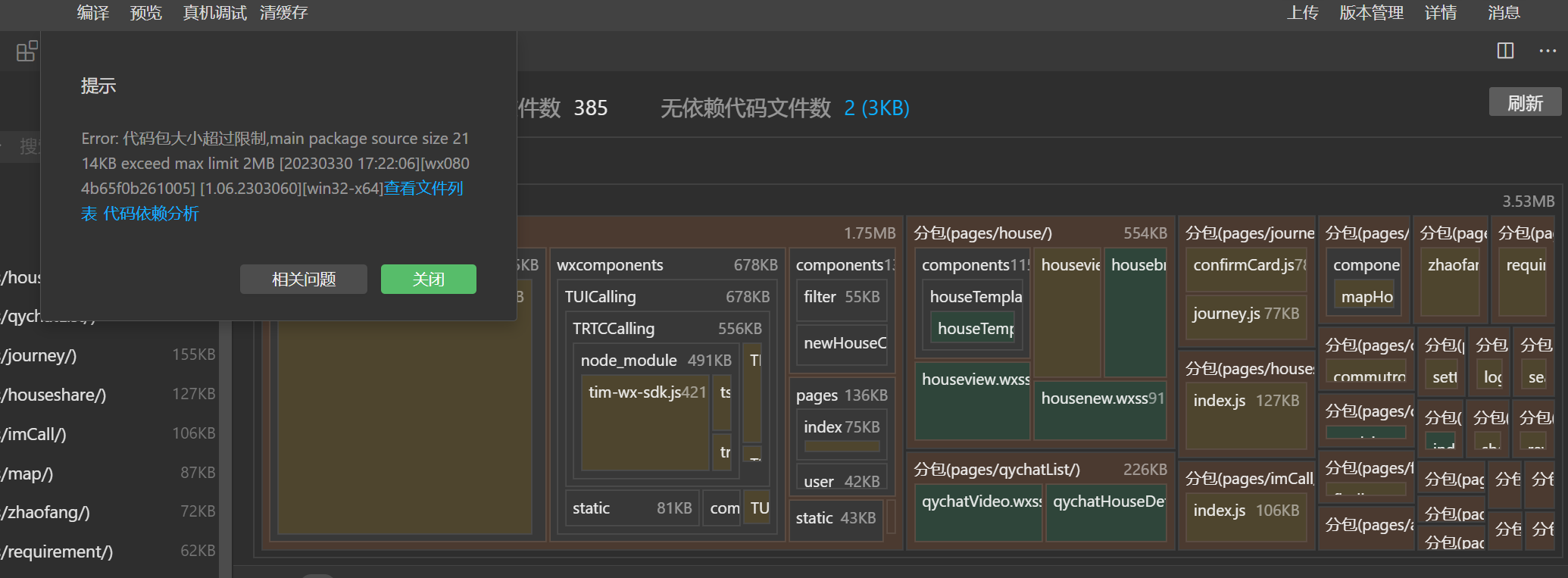Image resolution: width=1568 pixels, height=578 pixels.
Task: Click the 分包(pages/house/) 554KB header
Action: tap(1040, 233)
